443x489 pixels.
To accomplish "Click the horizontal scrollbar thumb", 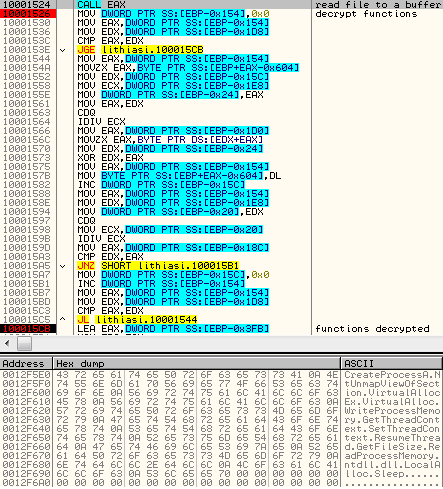I will coord(24,343).
